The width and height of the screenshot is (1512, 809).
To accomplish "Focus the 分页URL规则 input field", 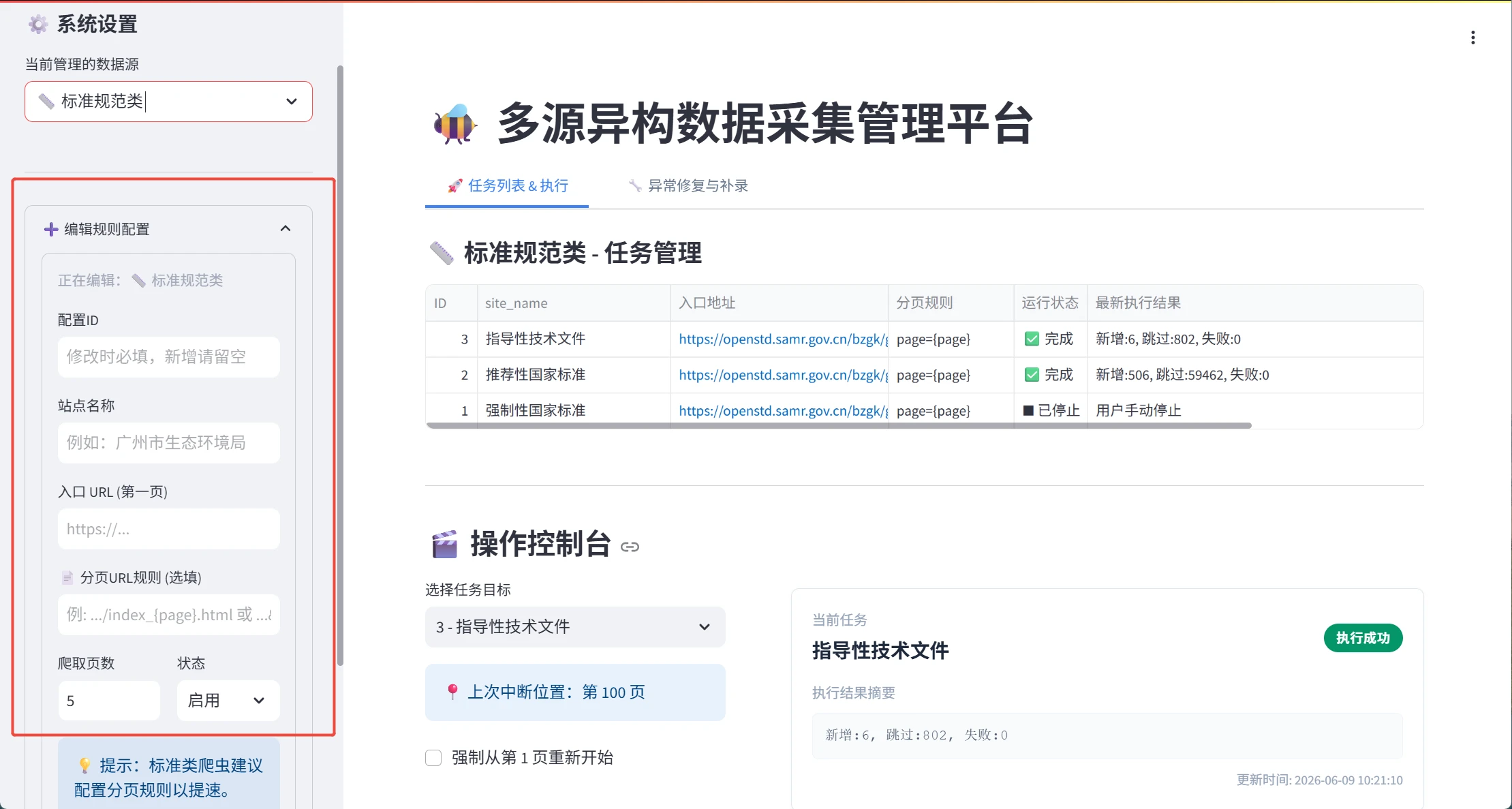I will point(168,615).
